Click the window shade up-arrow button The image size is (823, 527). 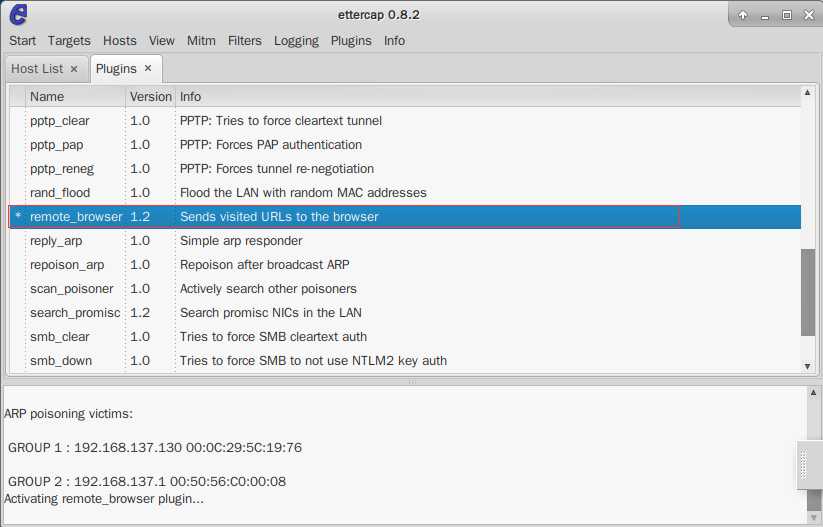pos(743,15)
